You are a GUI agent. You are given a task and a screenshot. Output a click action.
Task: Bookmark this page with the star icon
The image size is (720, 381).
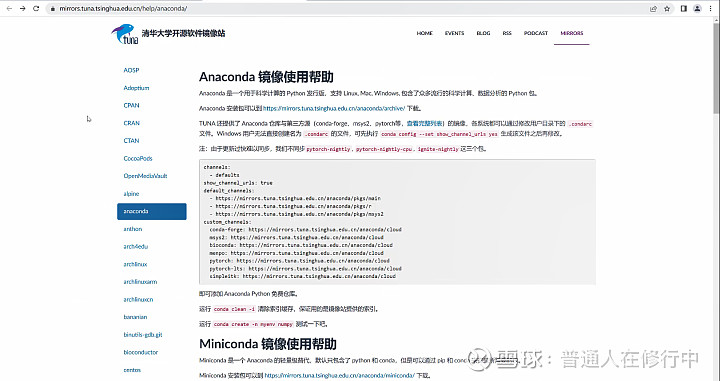tap(667, 9)
